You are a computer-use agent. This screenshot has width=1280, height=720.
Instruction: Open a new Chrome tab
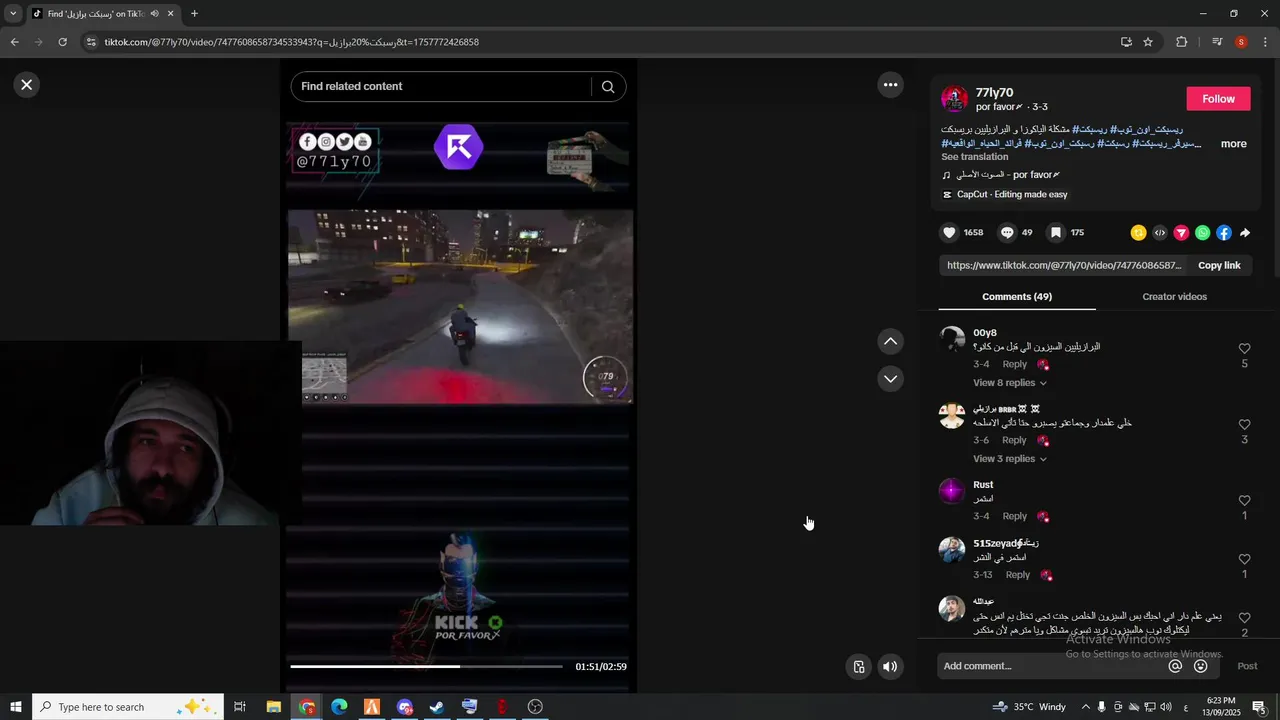point(194,14)
